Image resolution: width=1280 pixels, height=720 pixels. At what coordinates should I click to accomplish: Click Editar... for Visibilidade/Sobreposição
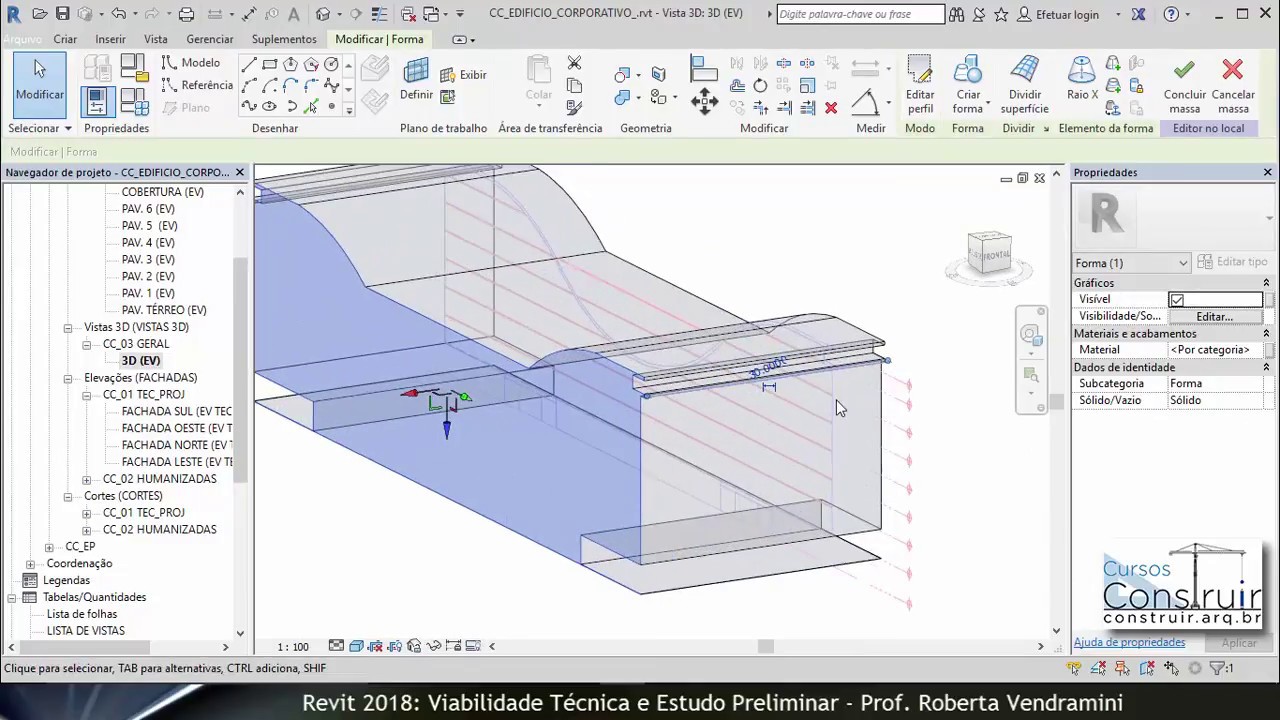1215,316
